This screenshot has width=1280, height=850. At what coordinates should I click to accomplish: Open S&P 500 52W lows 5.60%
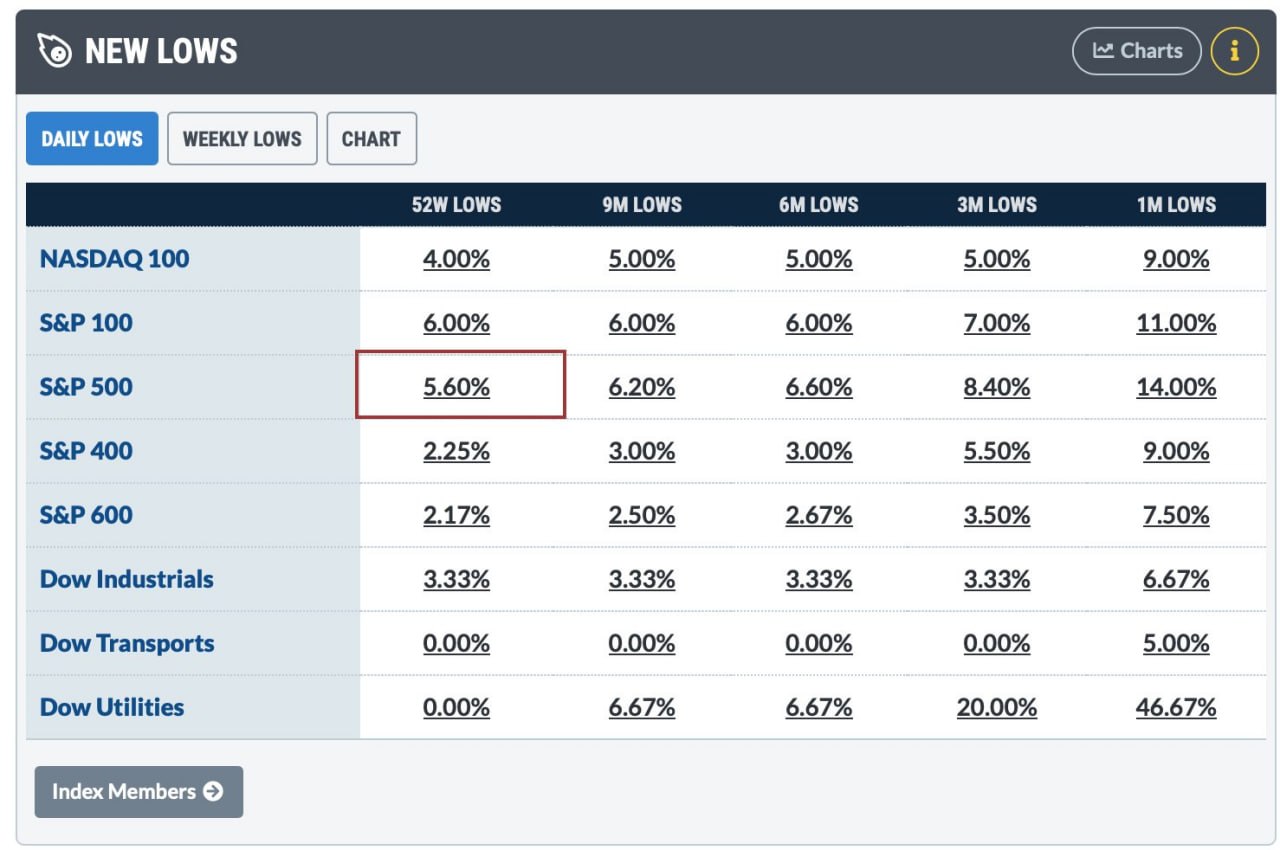point(457,387)
